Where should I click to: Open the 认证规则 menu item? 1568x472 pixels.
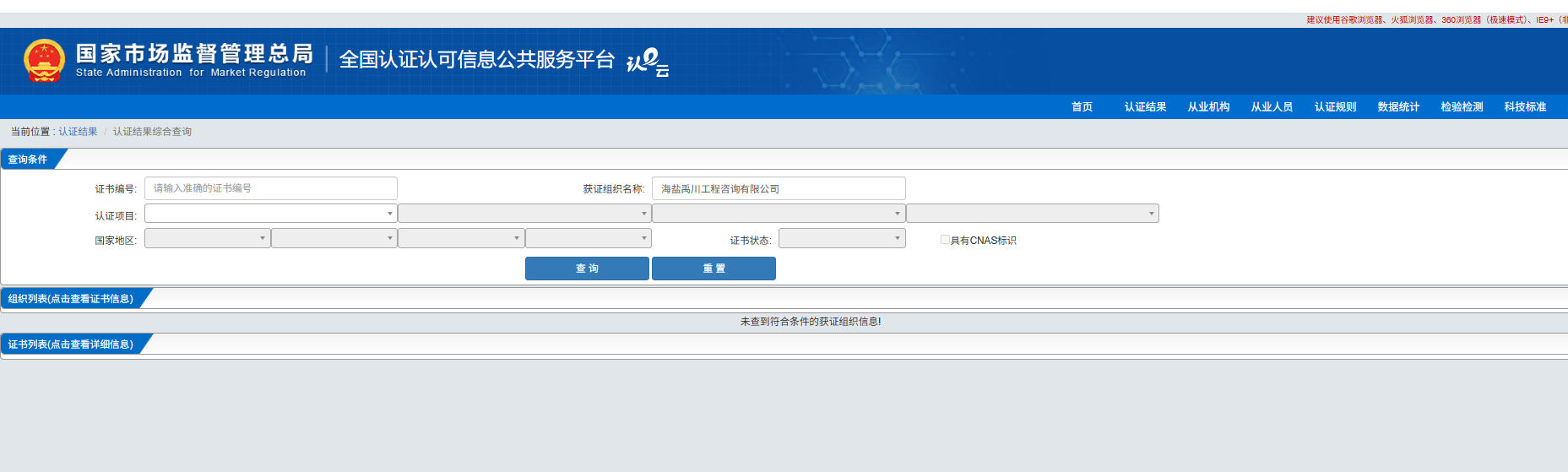click(x=1335, y=107)
